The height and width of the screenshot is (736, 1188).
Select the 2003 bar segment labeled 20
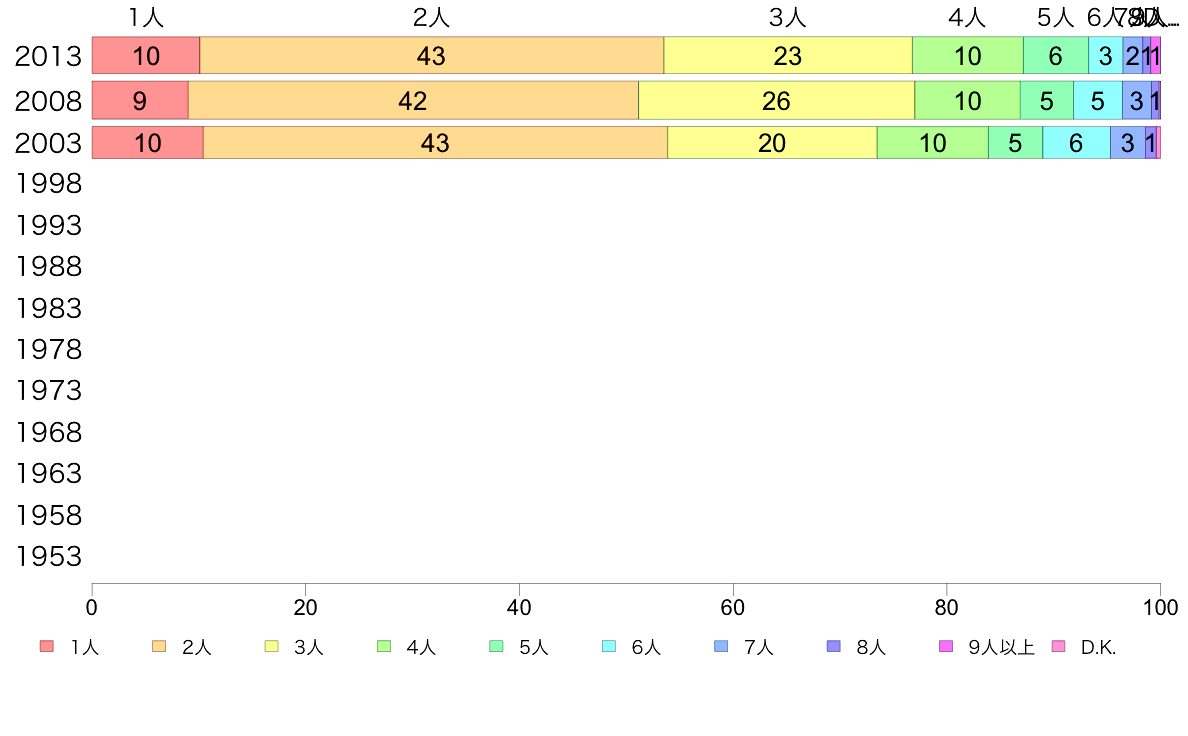tap(772, 143)
